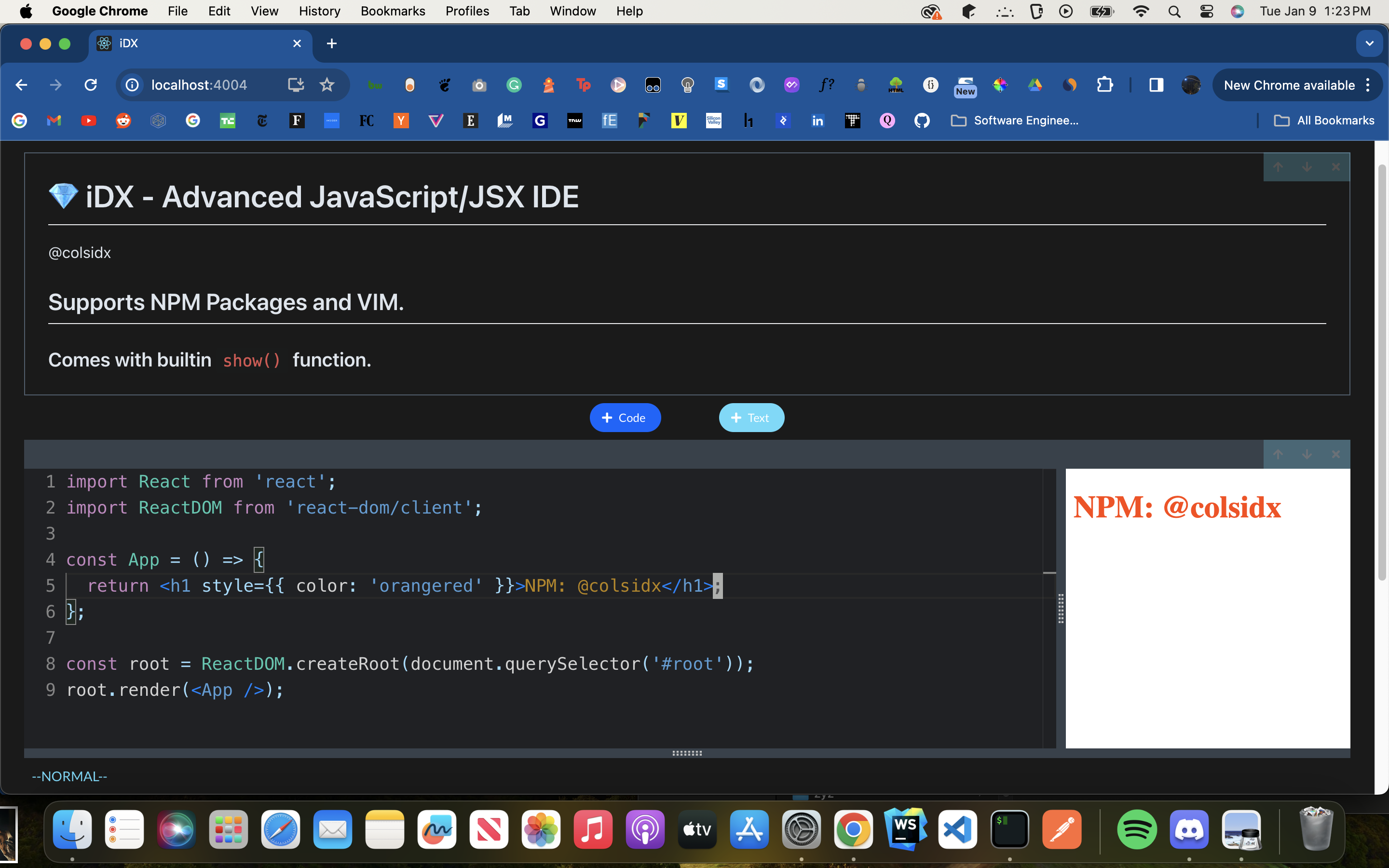The image size is (1389, 868).
Task: Expand the tab search dropdown chevron
Action: (x=1369, y=43)
